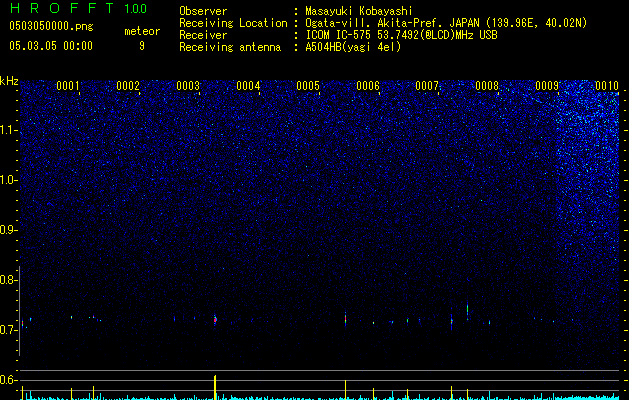629x400 pixels.
Task: Click time marker 0008
Action: (x=487, y=86)
